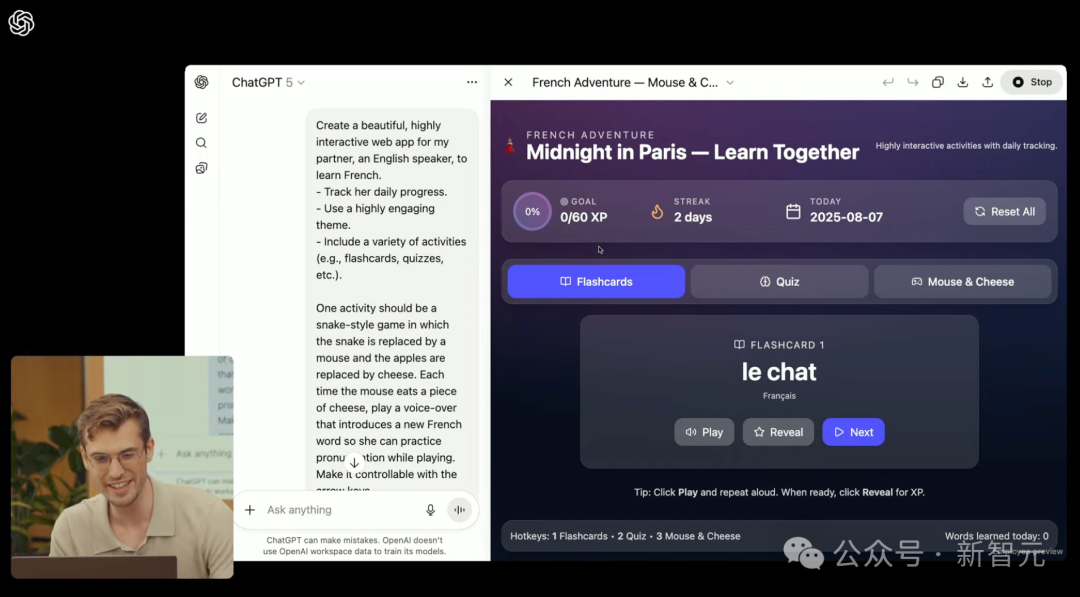The width and height of the screenshot is (1080, 597).
Task: Start a new chat with the compose icon
Action: [201, 118]
